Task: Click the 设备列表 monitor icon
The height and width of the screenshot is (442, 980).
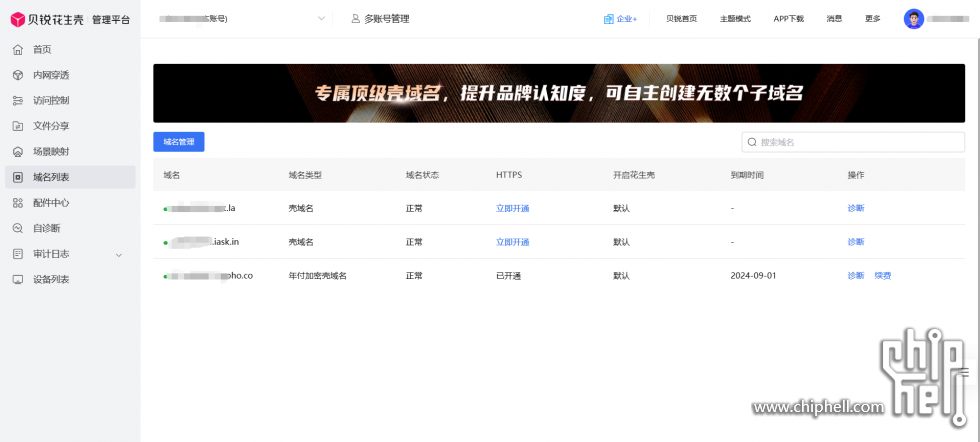Action: (18, 279)
